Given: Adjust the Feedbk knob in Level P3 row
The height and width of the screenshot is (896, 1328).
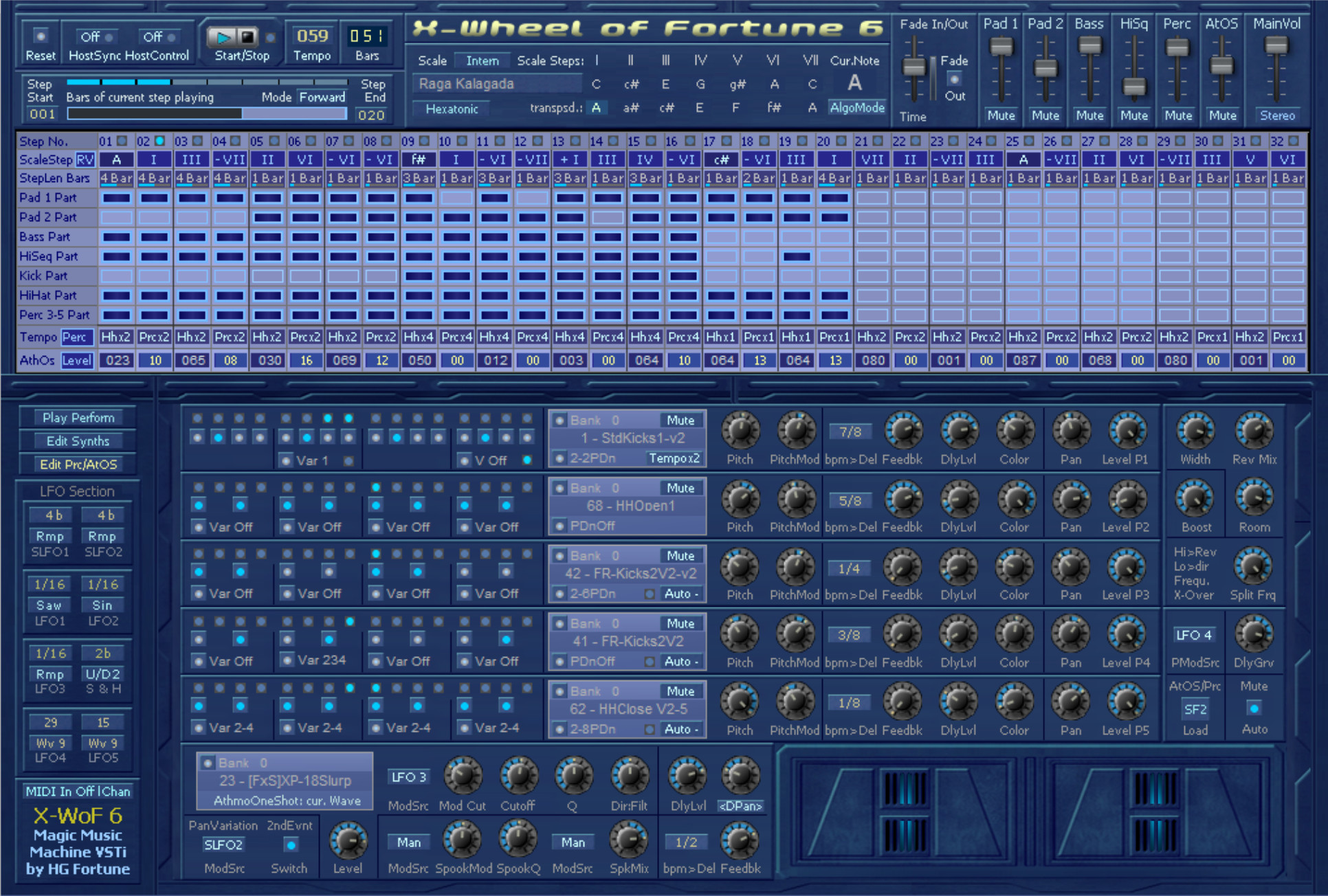Looking at the screenshot, I should pyautogui.click(x=902, y=566).
